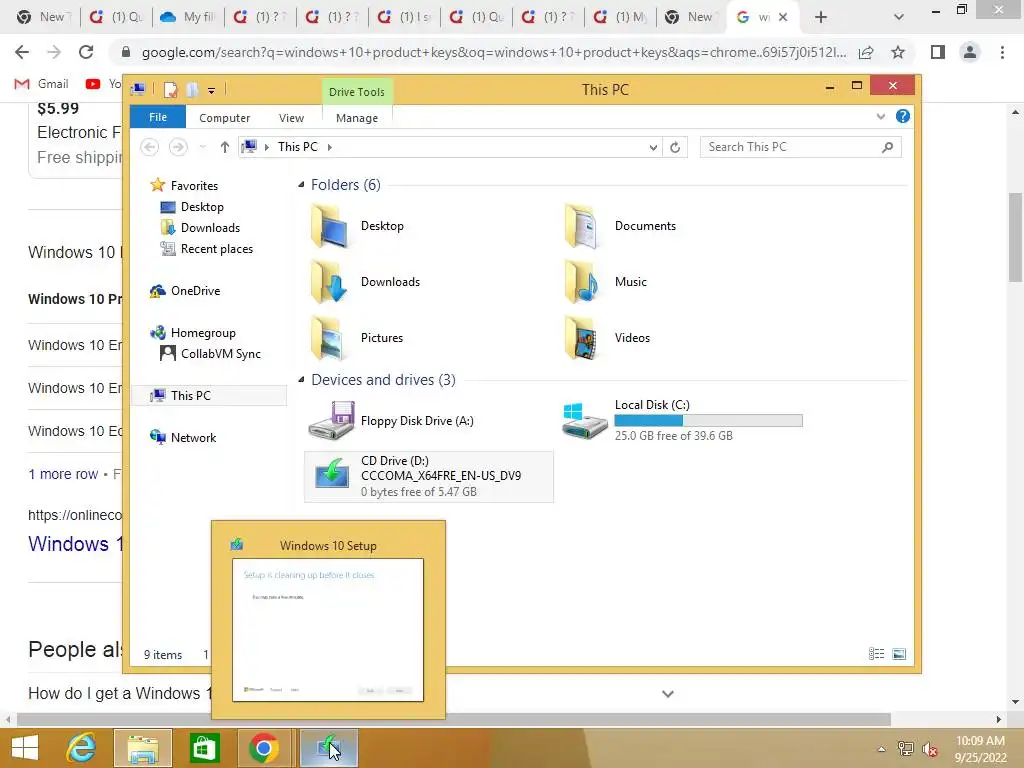Select CollabVM Sync under Homegroup
The width and height of the screenshot is (1024, 768).
(210, 354)
